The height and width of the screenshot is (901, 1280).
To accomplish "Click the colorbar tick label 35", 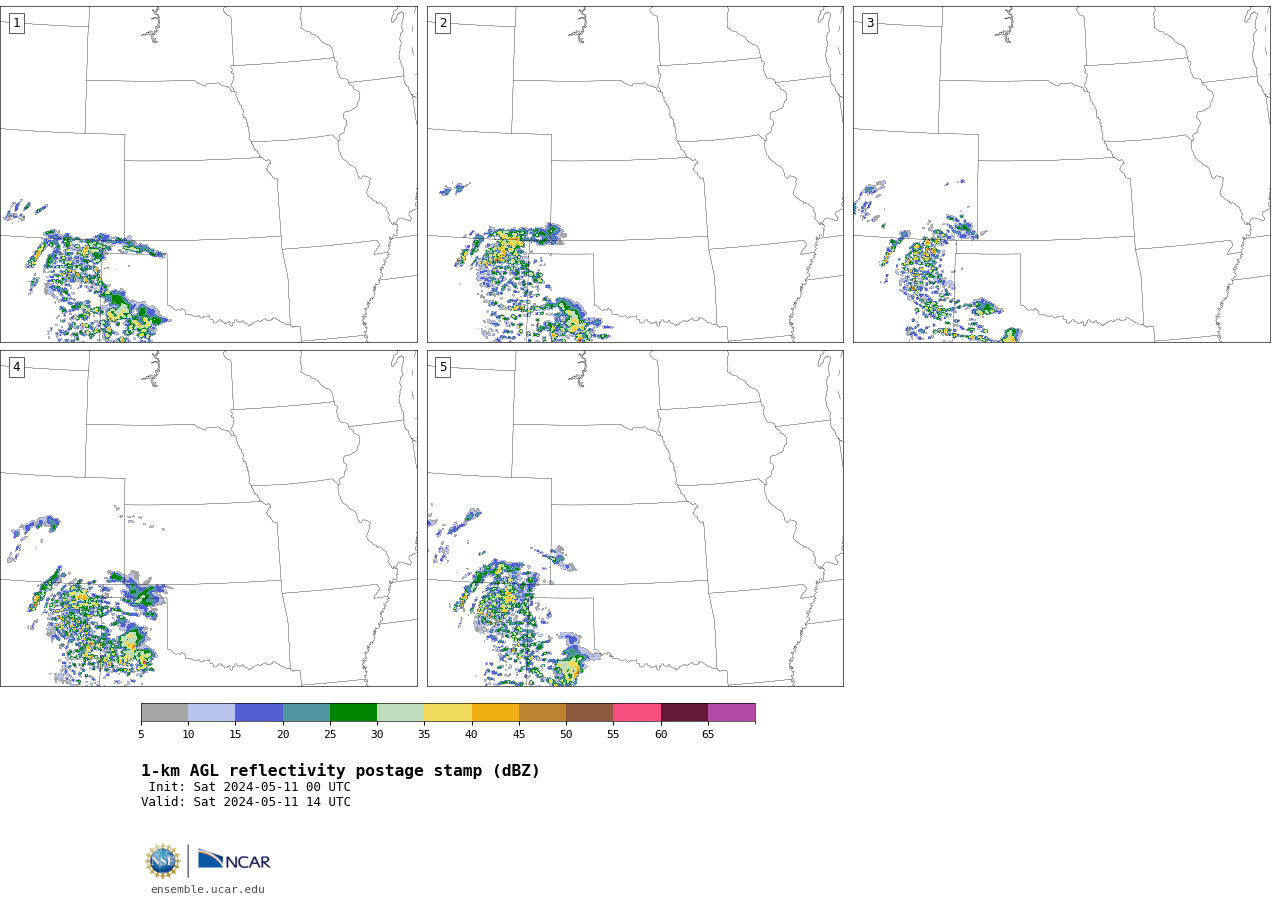I will [x=424, y=734].
